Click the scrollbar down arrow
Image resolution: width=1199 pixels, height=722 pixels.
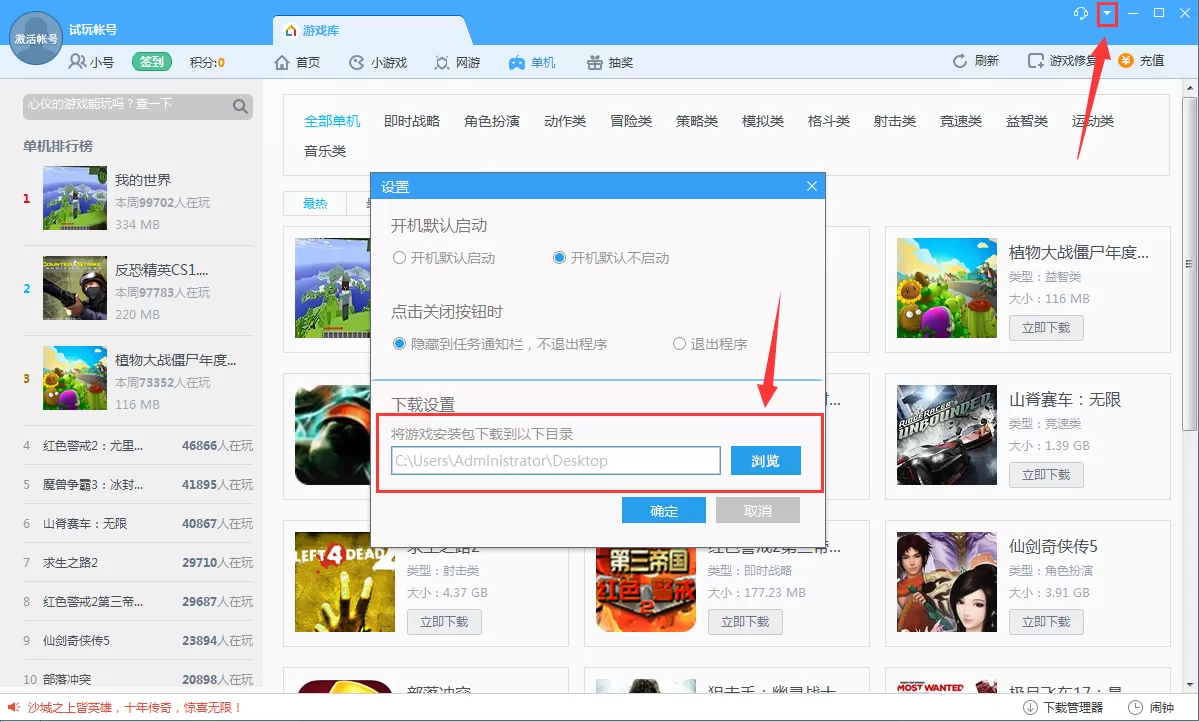tap(1189, 685)
